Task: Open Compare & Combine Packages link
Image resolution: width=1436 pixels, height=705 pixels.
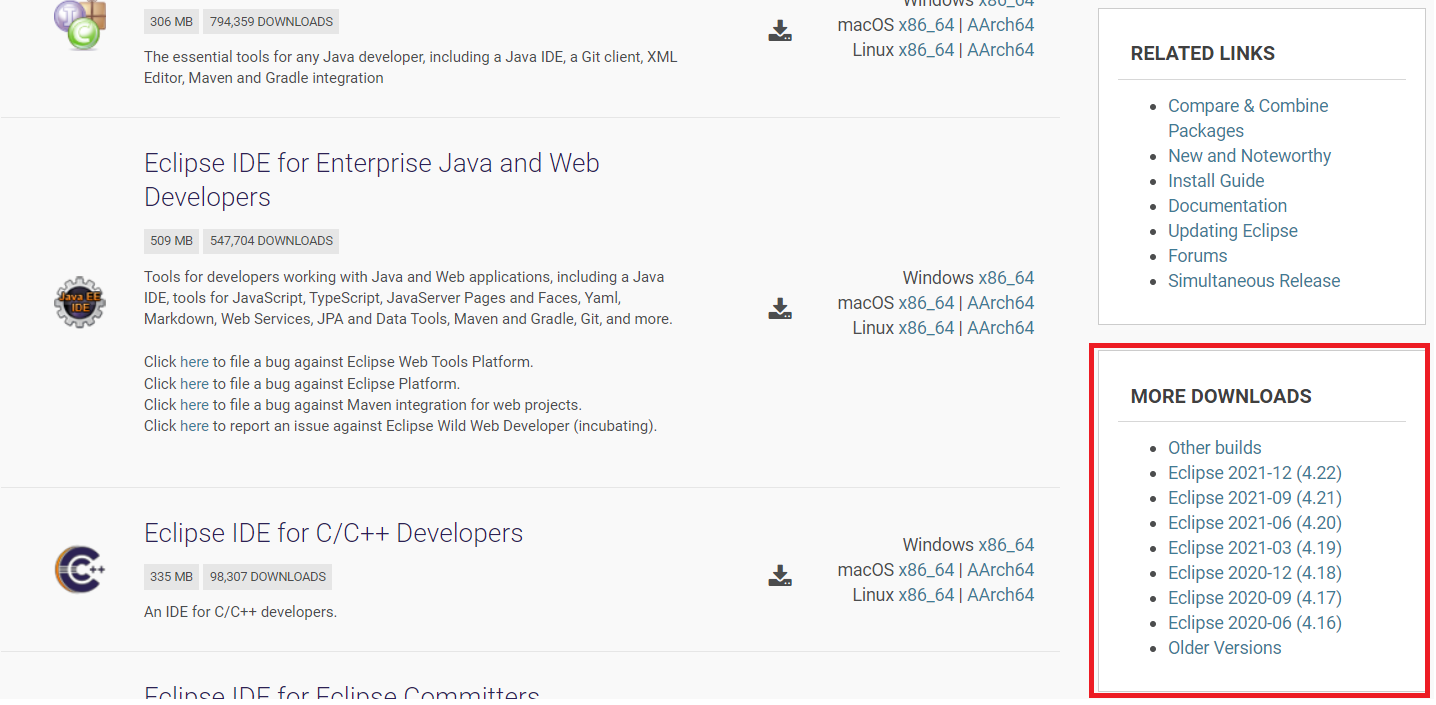Action: (1248, 118)
